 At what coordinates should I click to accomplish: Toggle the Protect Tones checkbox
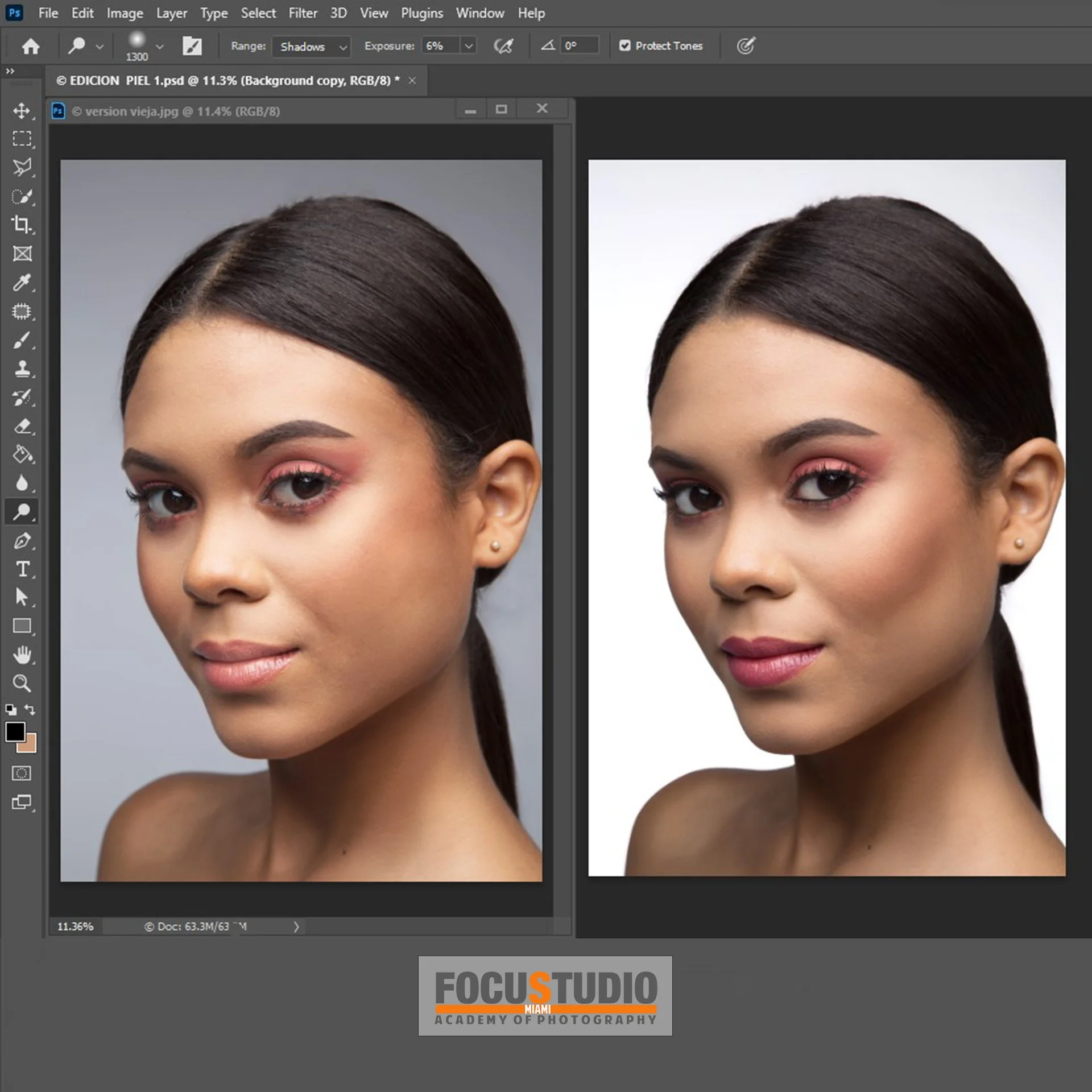click(624, 45)
